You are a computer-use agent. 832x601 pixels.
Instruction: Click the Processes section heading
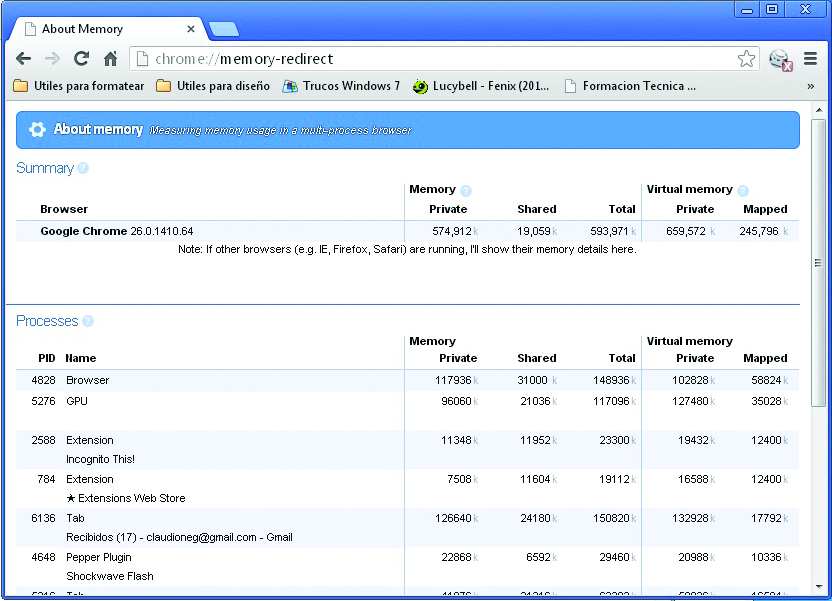[47, 321]
